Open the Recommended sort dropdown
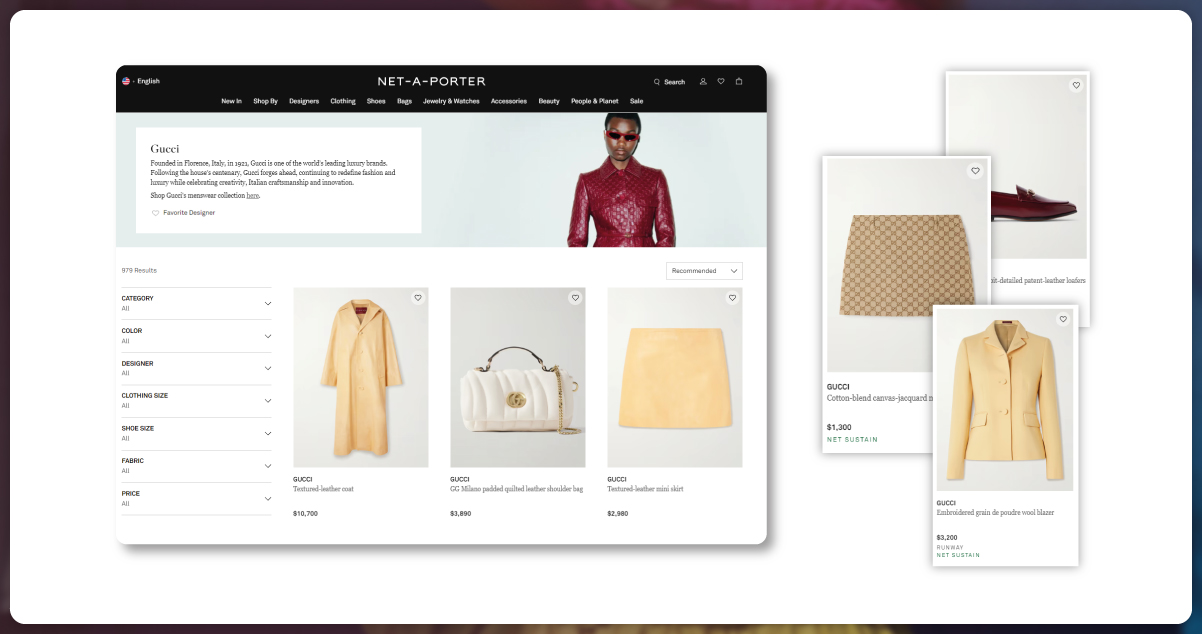The height and width of the screenshot is (634, 1202). pos(704,271)
